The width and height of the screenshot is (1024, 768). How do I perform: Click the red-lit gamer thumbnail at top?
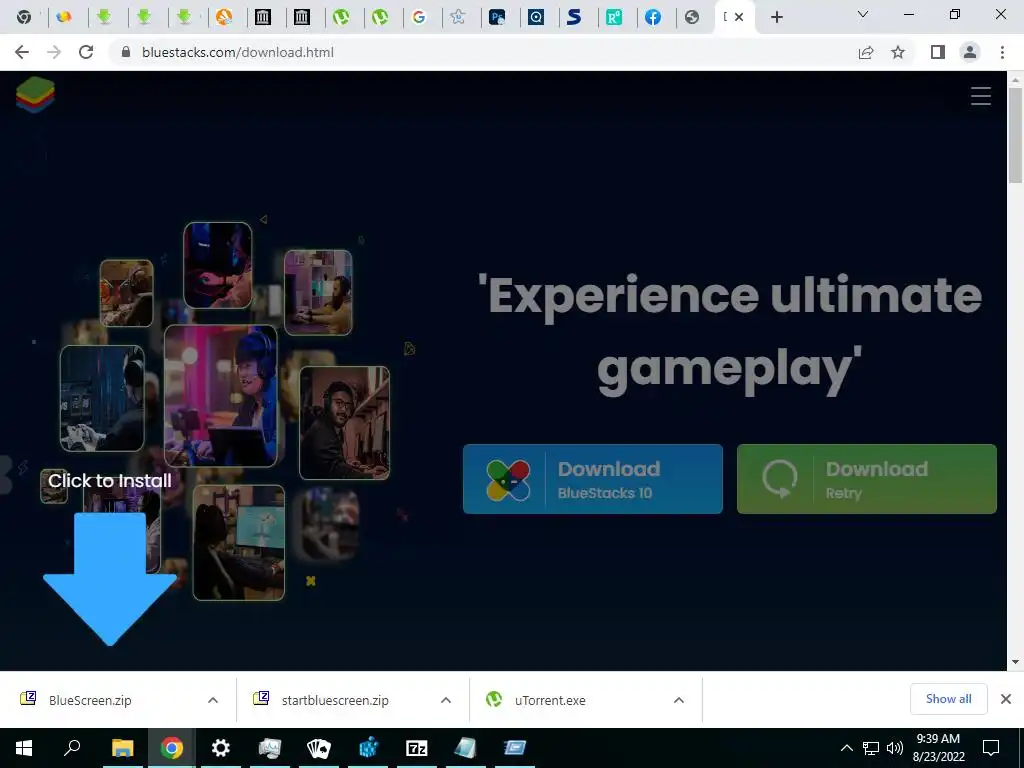coord(217,265)
